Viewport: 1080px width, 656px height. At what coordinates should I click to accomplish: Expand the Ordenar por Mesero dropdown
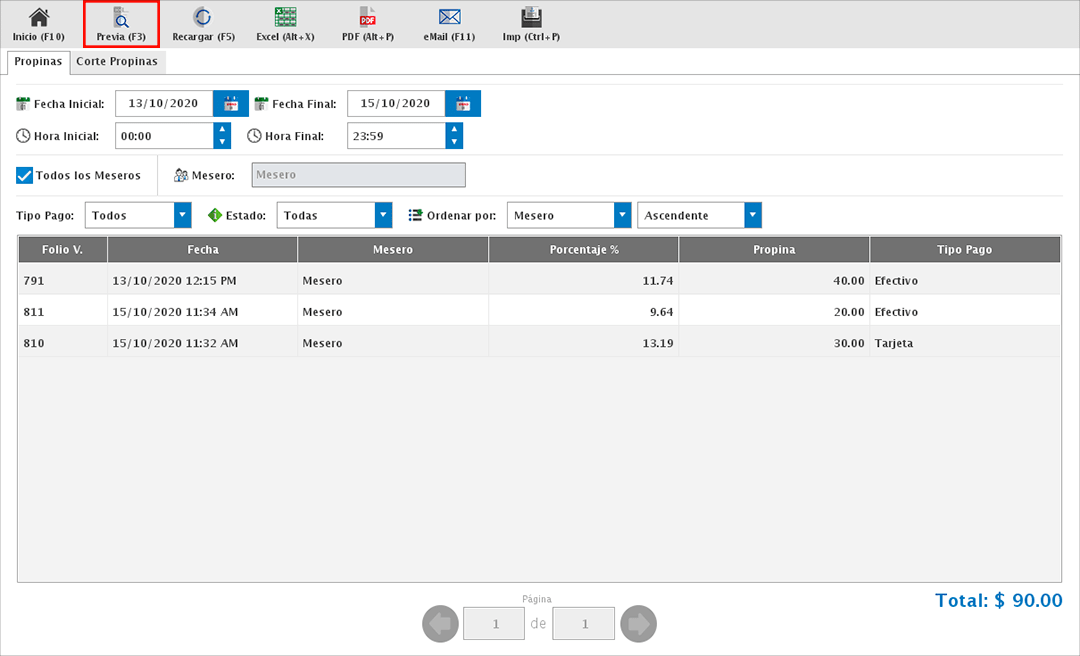click(x=623, y=215)
